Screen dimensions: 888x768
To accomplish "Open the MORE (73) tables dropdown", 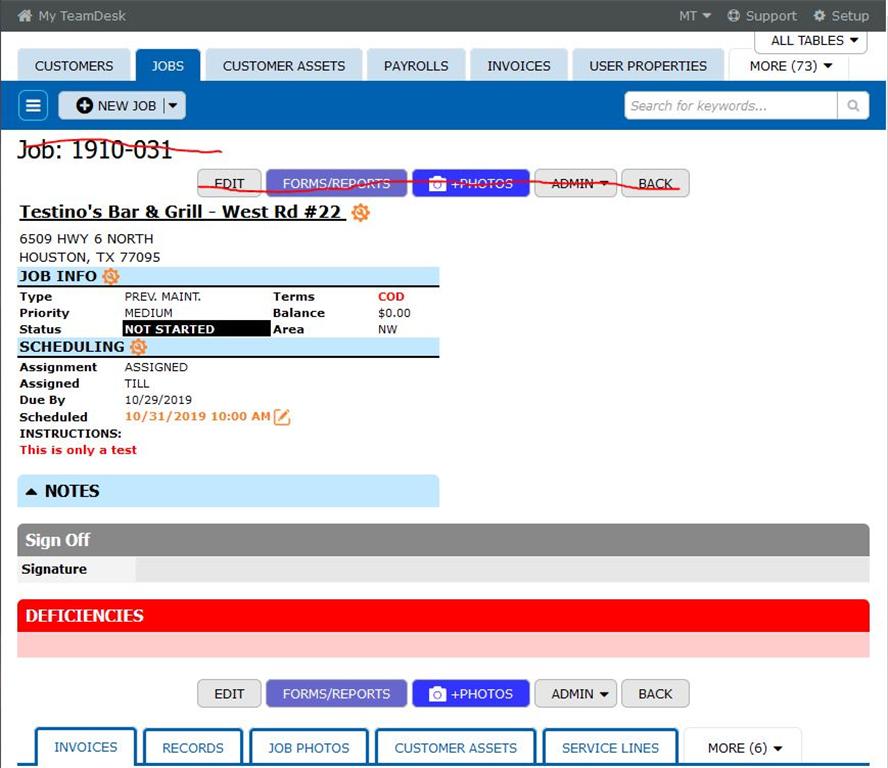I will pyautogui.click(x=790, y=66).
